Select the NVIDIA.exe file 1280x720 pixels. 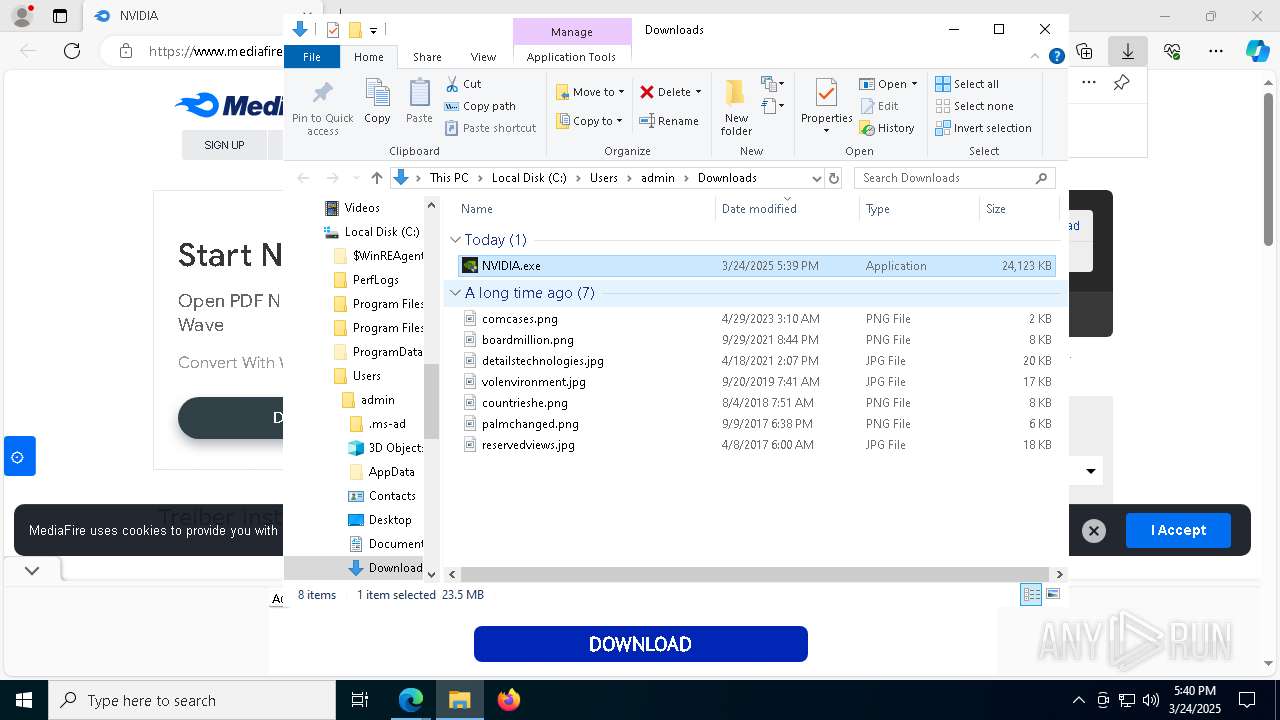coord(756,266)
